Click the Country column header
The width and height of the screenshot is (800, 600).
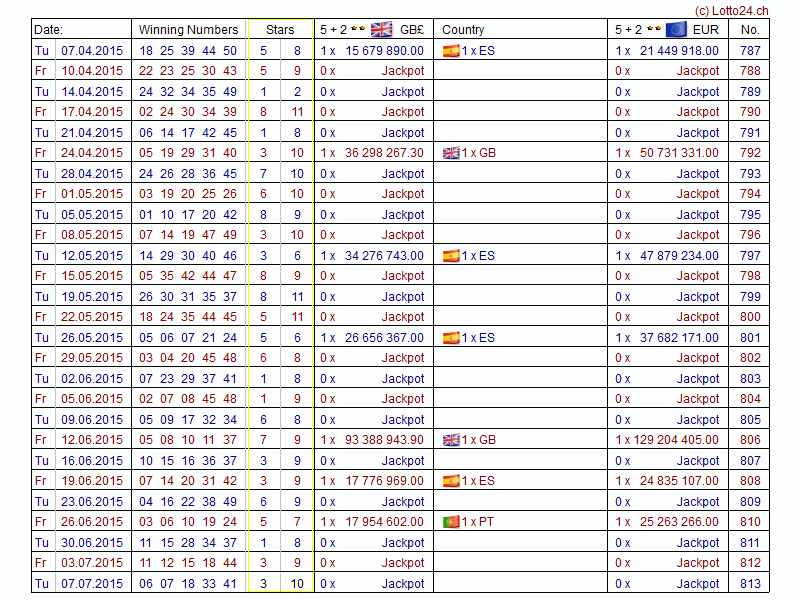pyautogui.click(x=463, y=30)
